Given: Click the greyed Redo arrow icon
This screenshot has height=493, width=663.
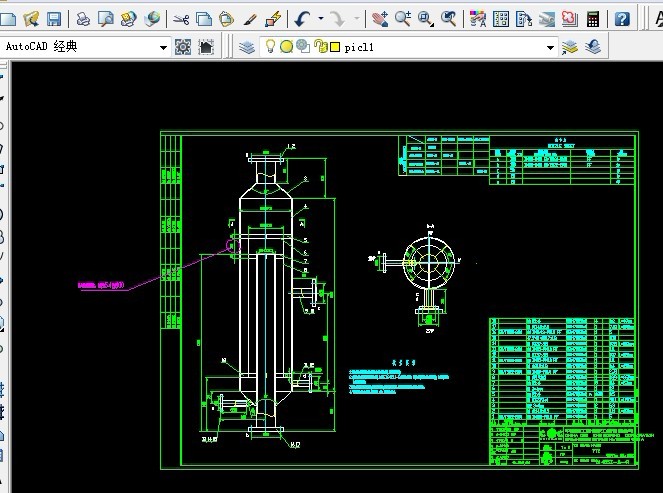Looking at the screenshot, I should click(x=337, y=19).
